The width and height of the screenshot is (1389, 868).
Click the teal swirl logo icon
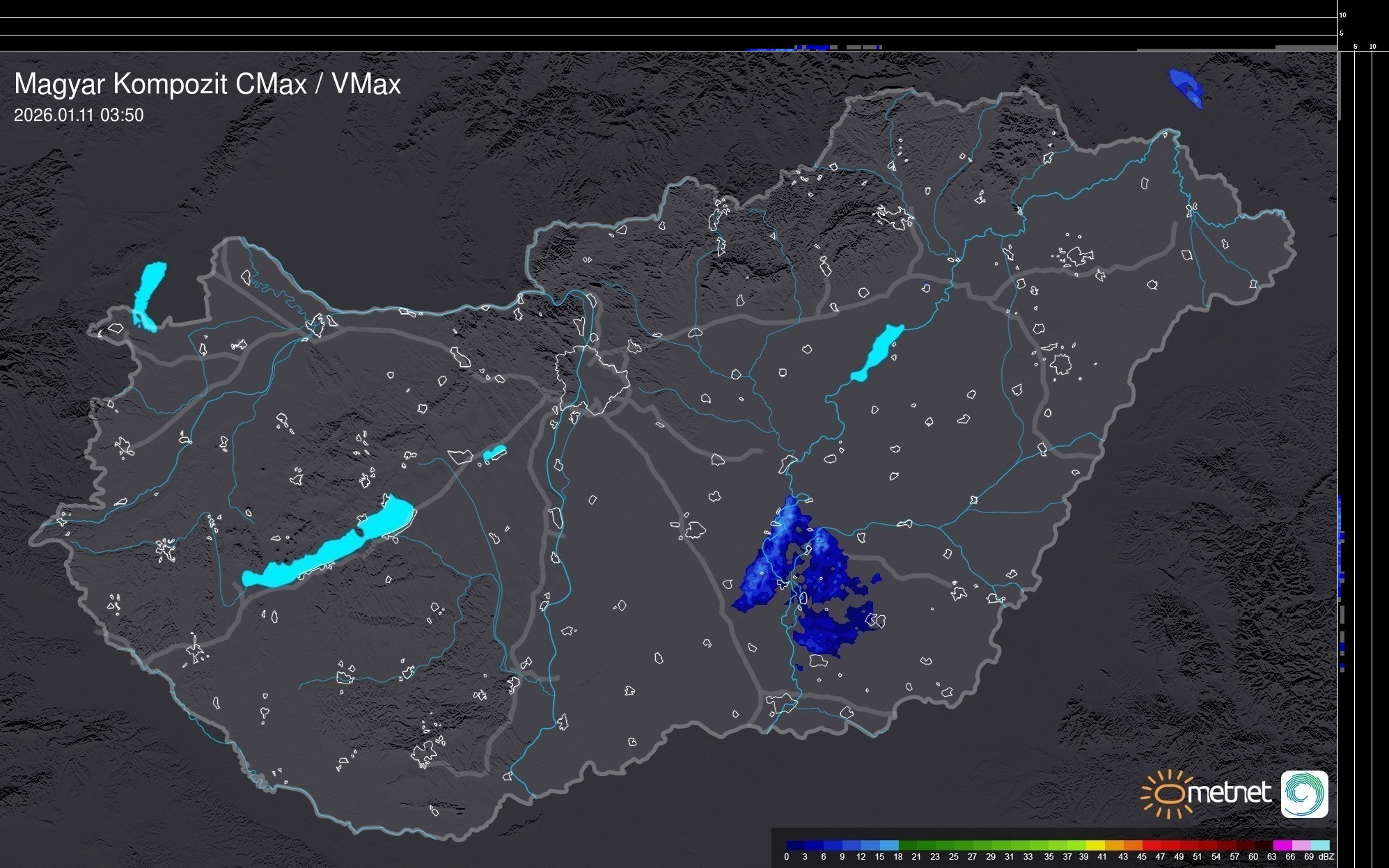(x=1304, y=794)
